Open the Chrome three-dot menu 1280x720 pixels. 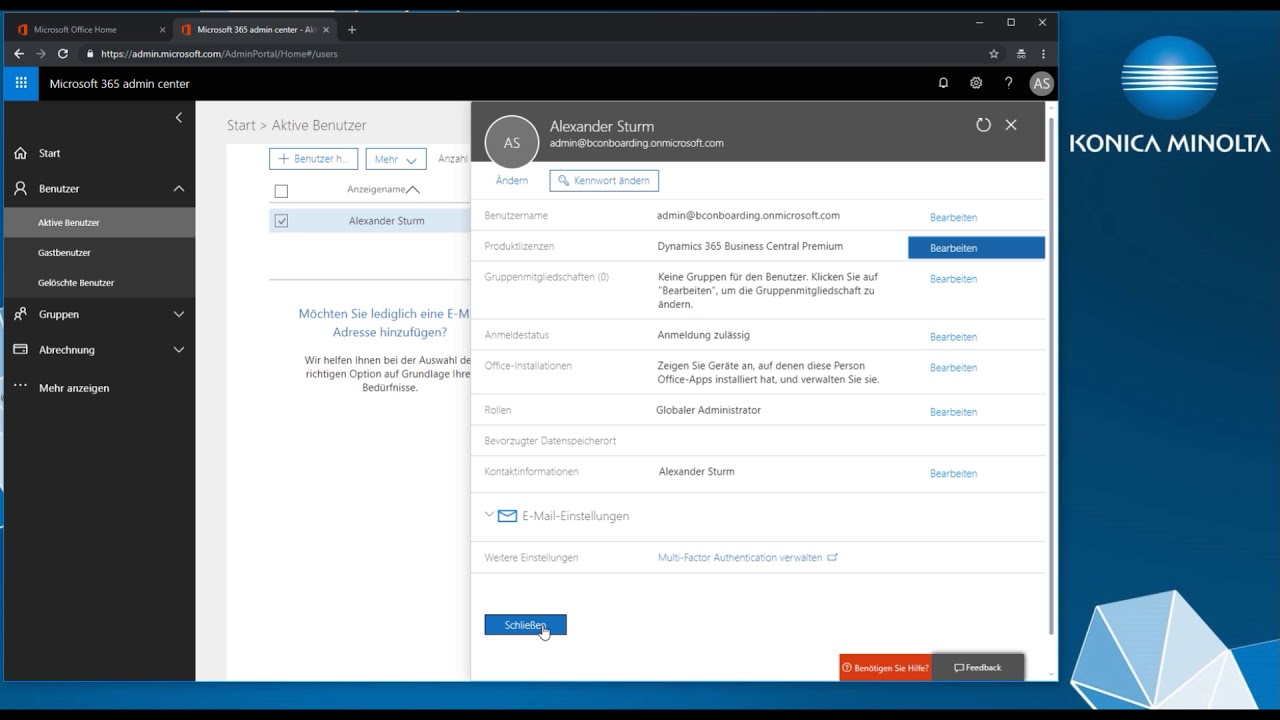pos(1044,54)
